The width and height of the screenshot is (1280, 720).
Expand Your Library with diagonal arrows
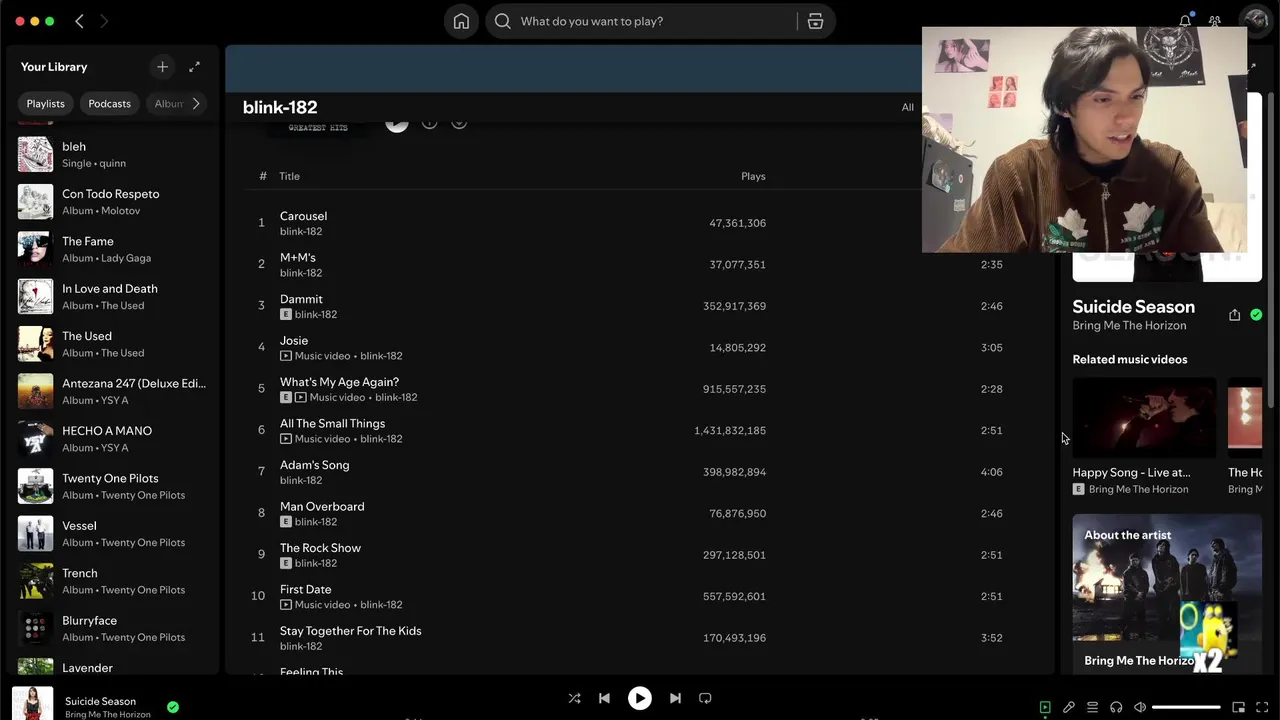pyautogui.click(x=194, y=67)
